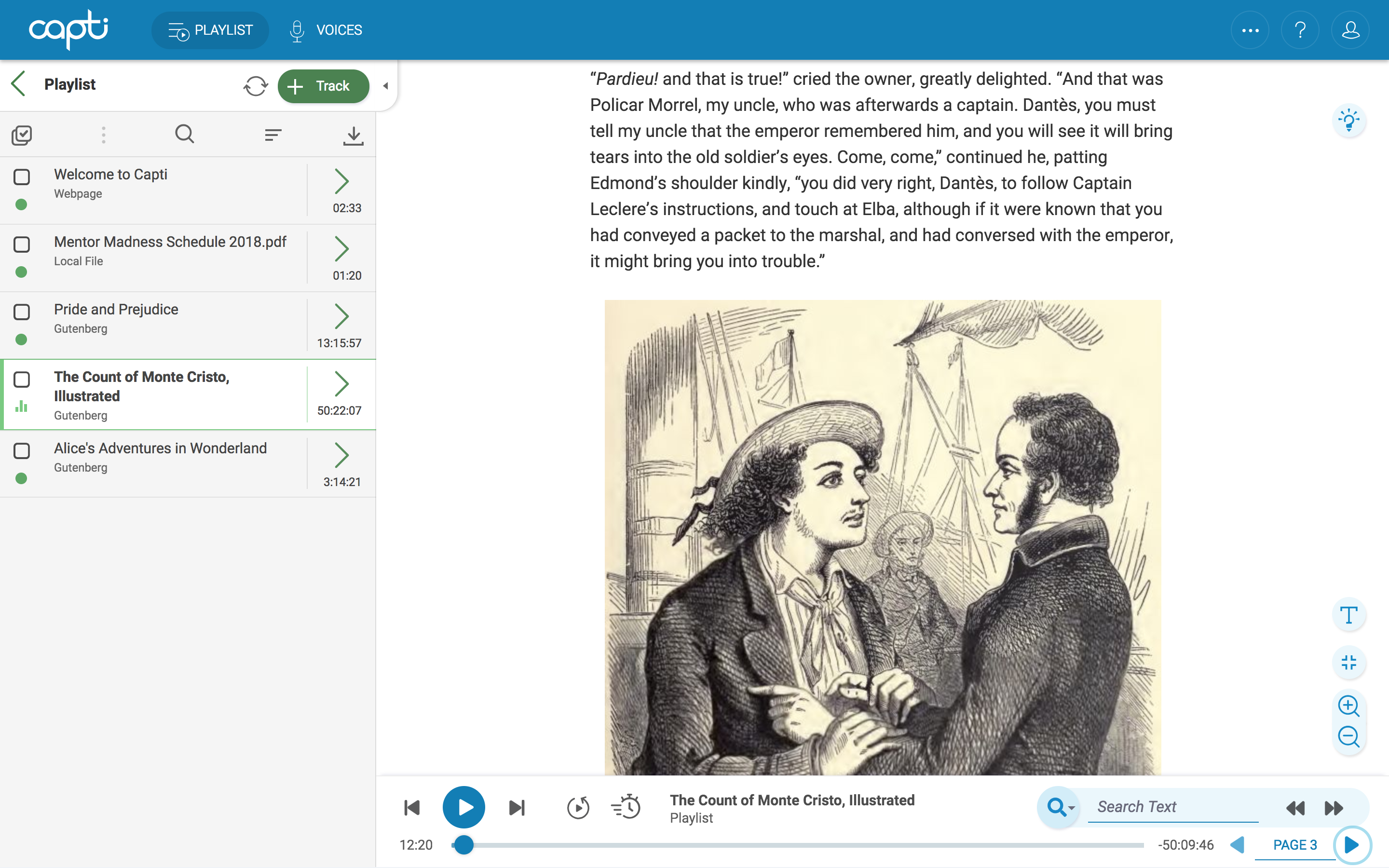1389x868 pixels.
Task: Go to the previous page arrow
Action: point(1239,844)
